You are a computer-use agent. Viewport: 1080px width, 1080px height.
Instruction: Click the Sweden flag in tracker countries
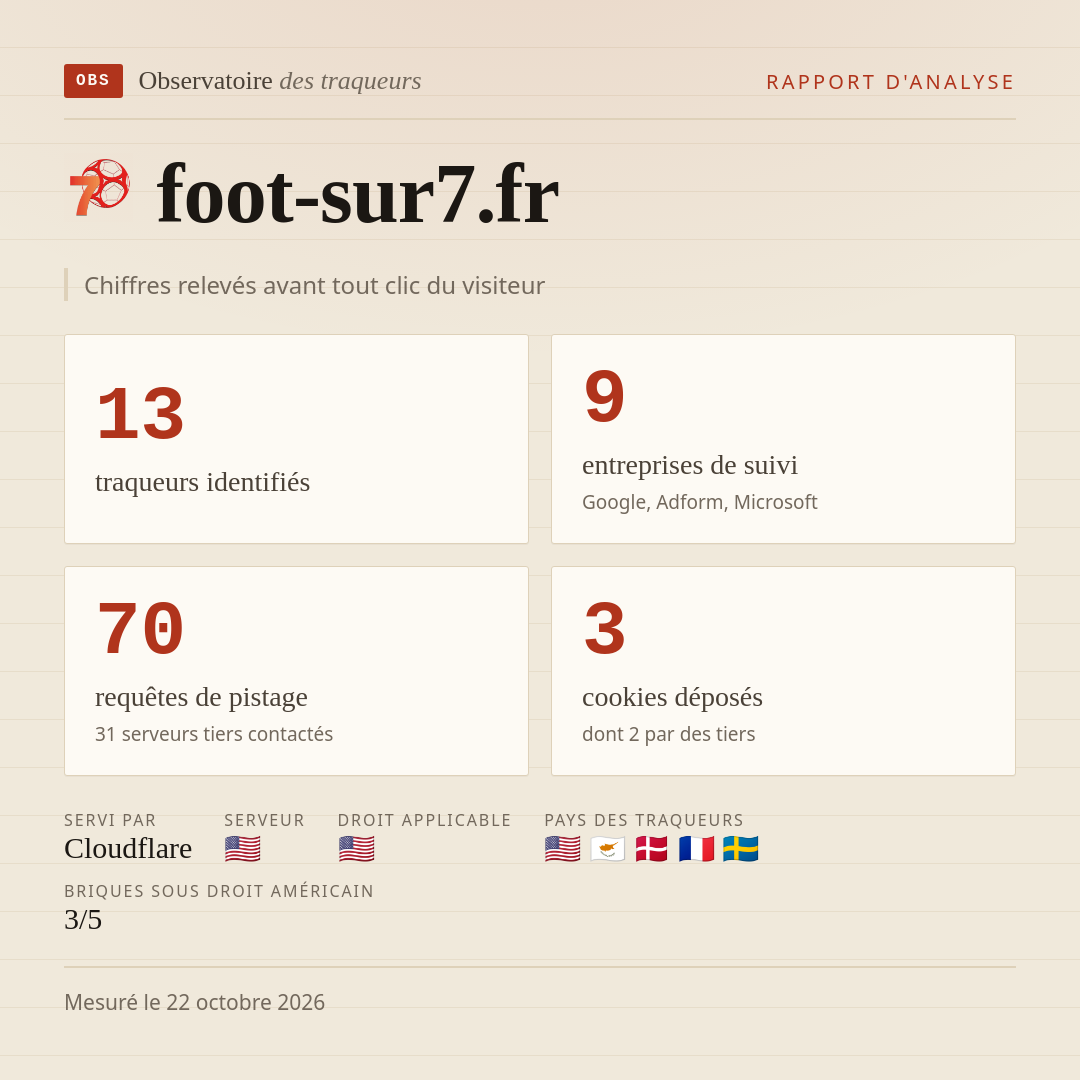pos(740,849)
